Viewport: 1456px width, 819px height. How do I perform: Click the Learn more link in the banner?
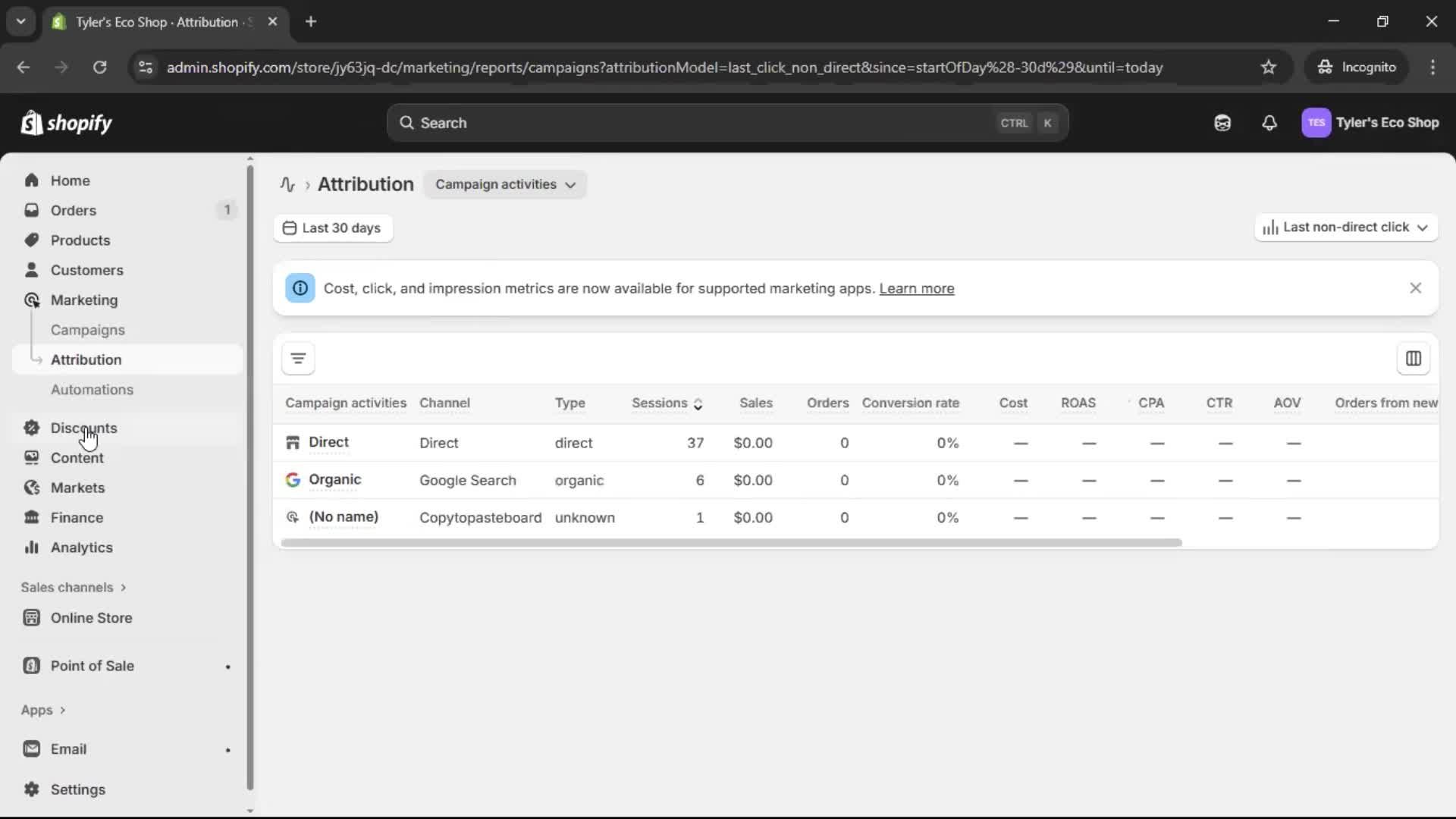pos(916,288)
